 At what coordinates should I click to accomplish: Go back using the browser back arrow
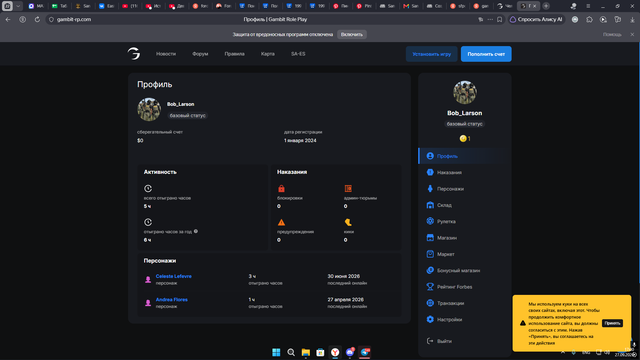click(x=8, y=19)
